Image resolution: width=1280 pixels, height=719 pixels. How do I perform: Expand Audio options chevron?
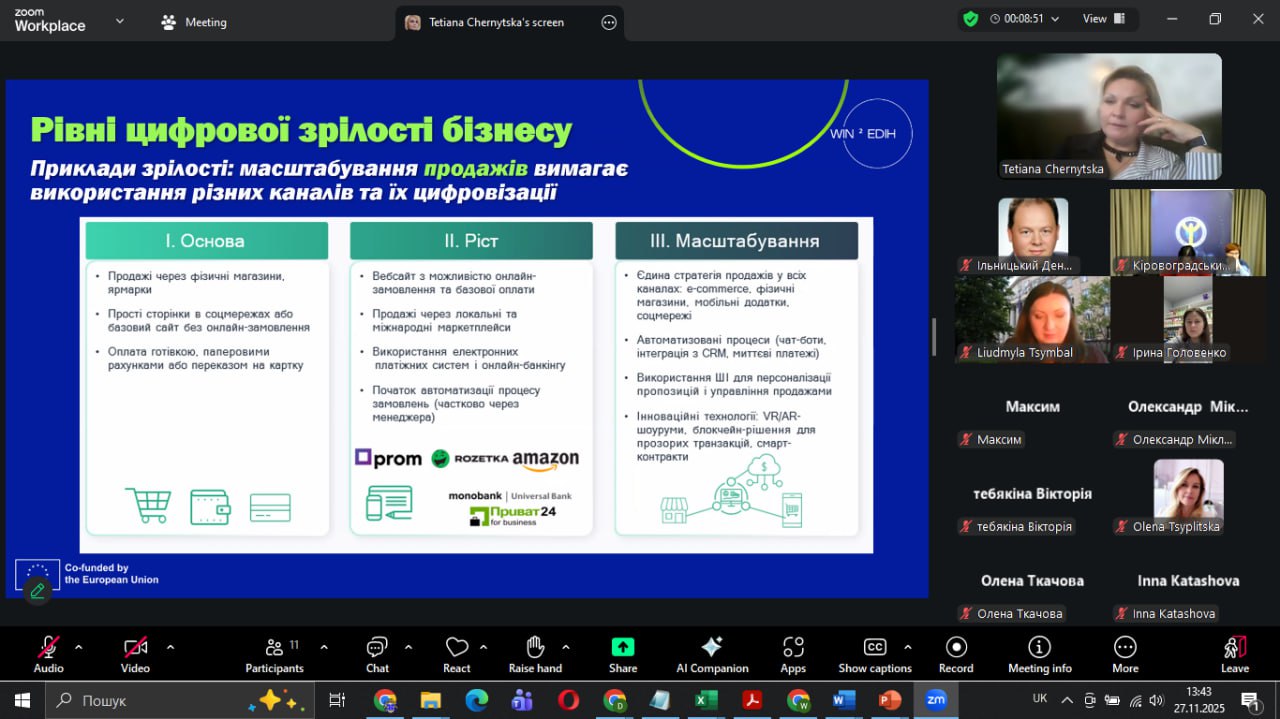(79, 647)
